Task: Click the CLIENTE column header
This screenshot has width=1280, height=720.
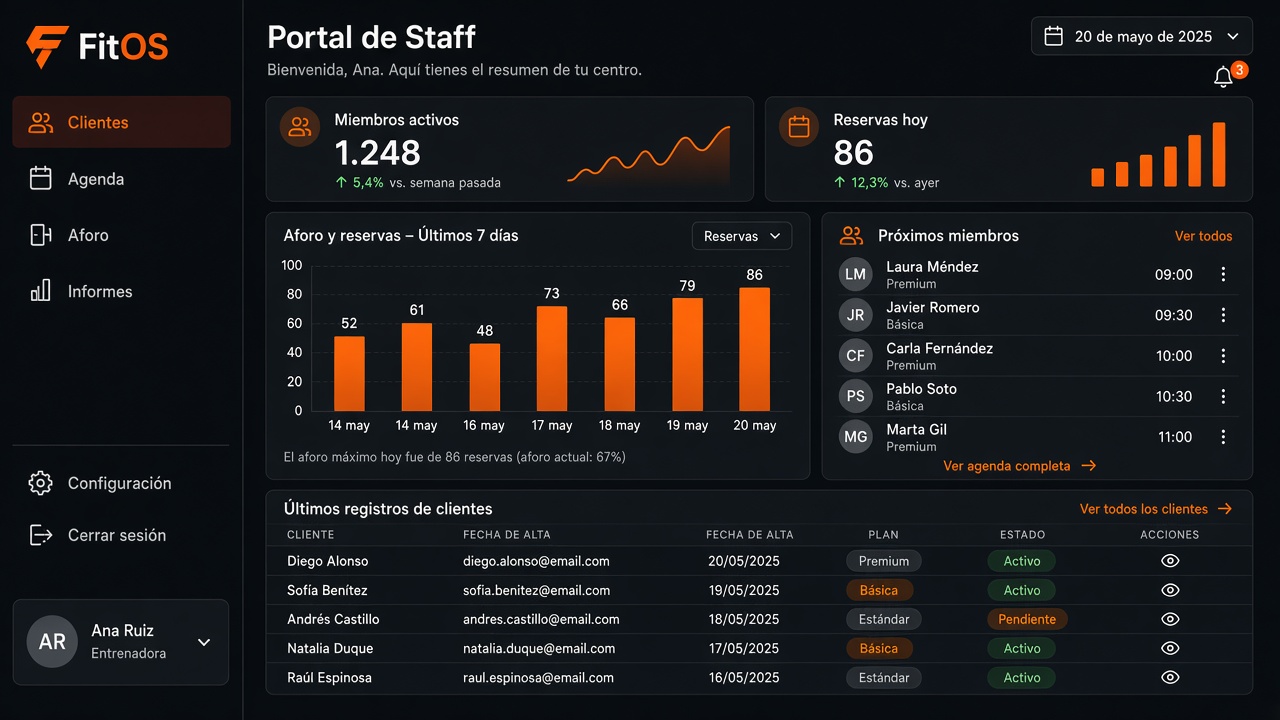Action: point(311,535)
